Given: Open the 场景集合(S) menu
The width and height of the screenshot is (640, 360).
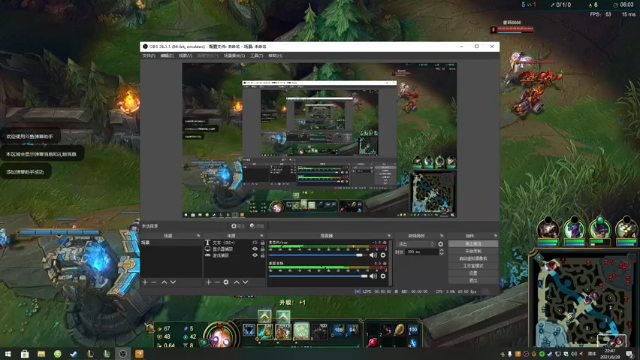Looking at the screenshot, I should coord(234,56).
